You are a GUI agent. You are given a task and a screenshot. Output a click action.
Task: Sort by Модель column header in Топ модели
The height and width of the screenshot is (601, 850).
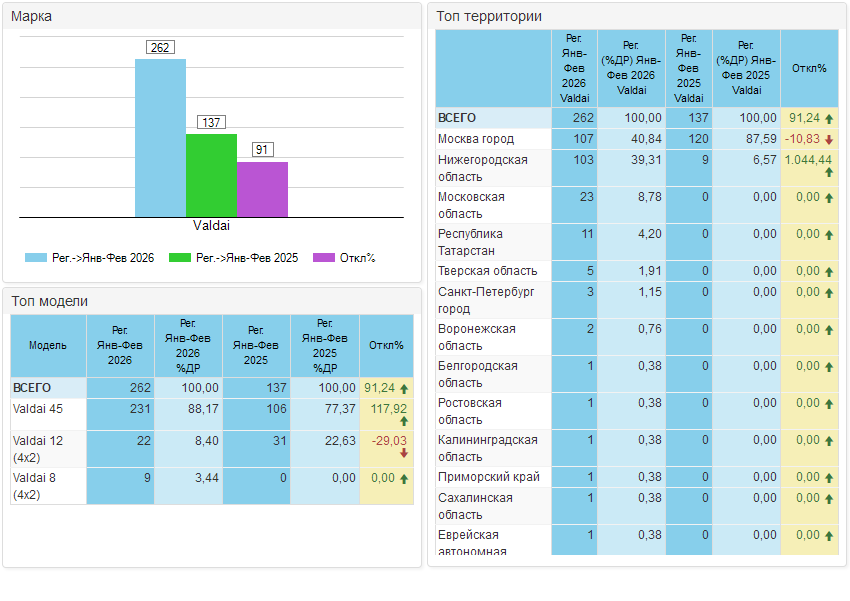[48, 345]
